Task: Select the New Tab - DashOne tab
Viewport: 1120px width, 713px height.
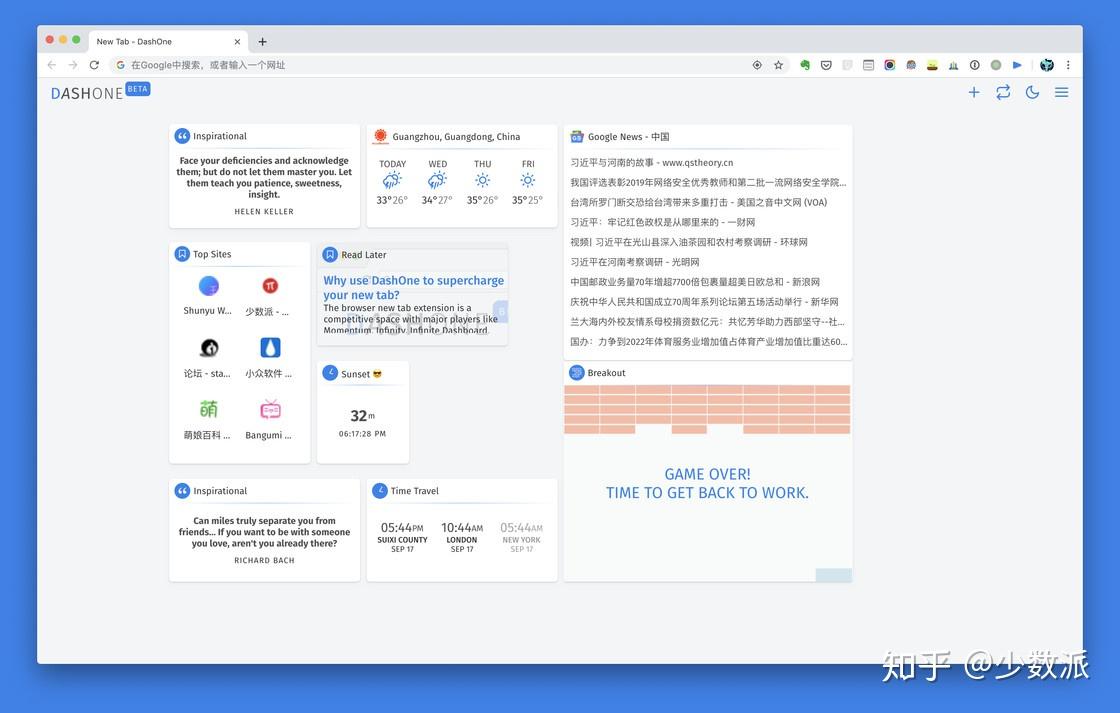Action: [x=170, y=41]
